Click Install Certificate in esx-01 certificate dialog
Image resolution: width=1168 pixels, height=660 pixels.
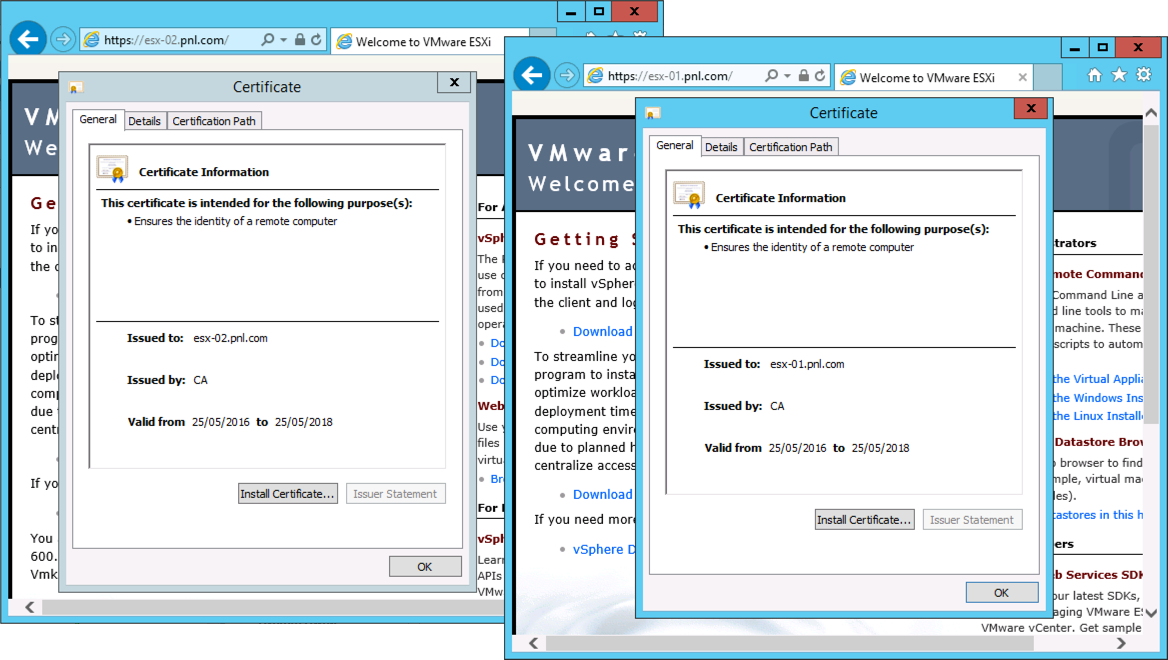864,520
